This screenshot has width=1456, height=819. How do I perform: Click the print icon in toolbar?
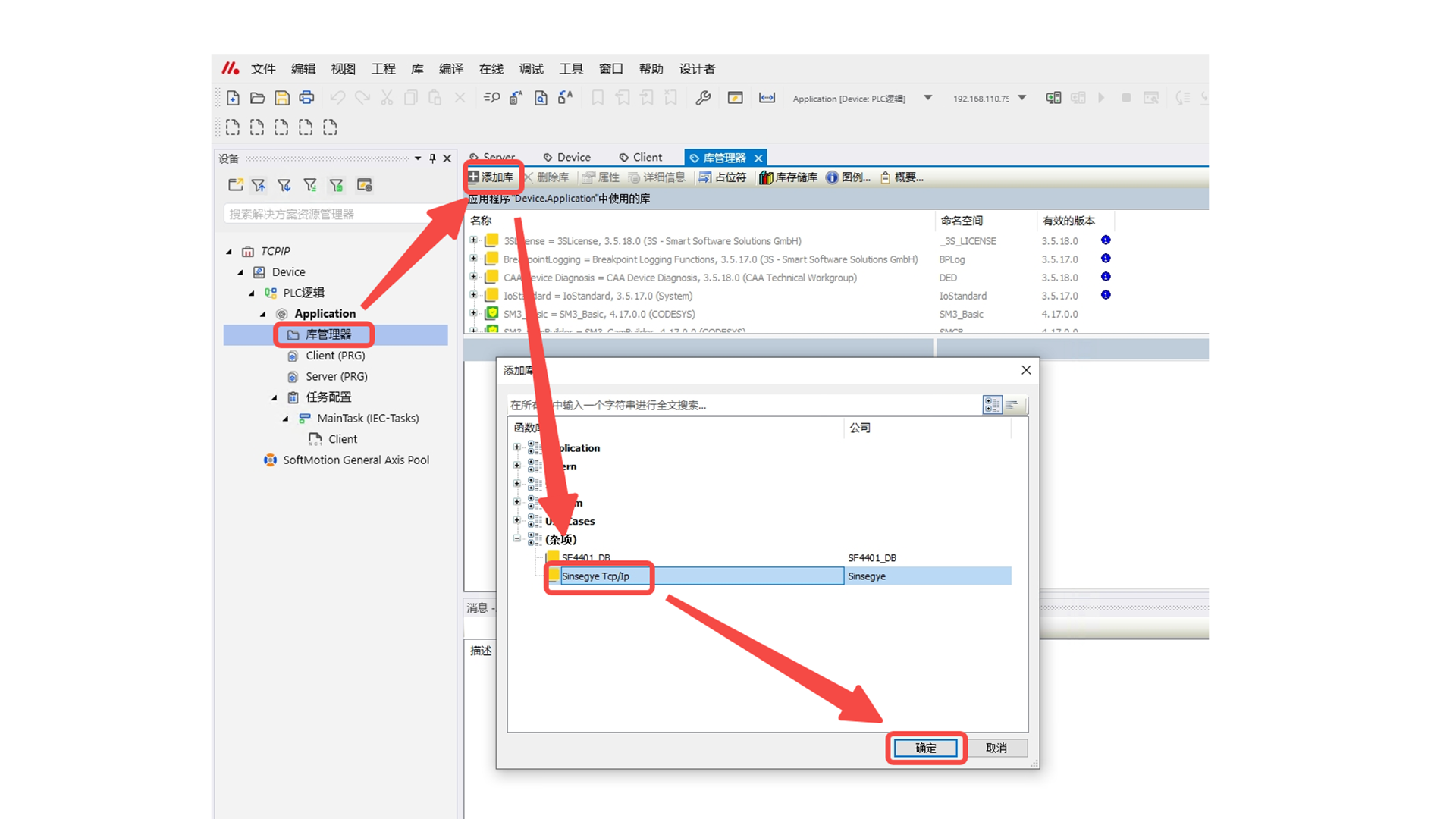(306, 98)
